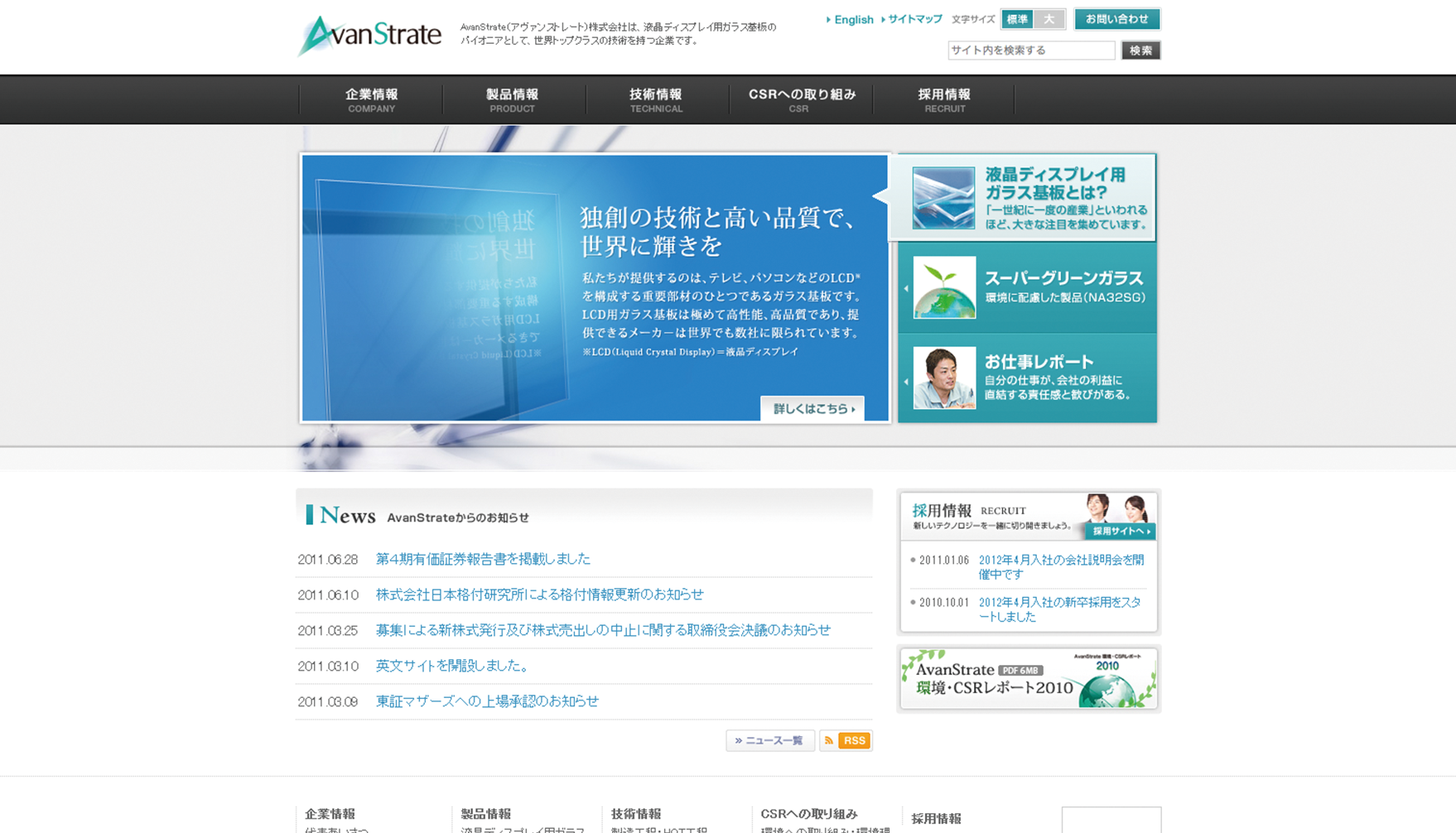Open the 環境・CSRレポート2010 PDF banner
This screenshot has width=1456, height=833.
point(1029,678)
